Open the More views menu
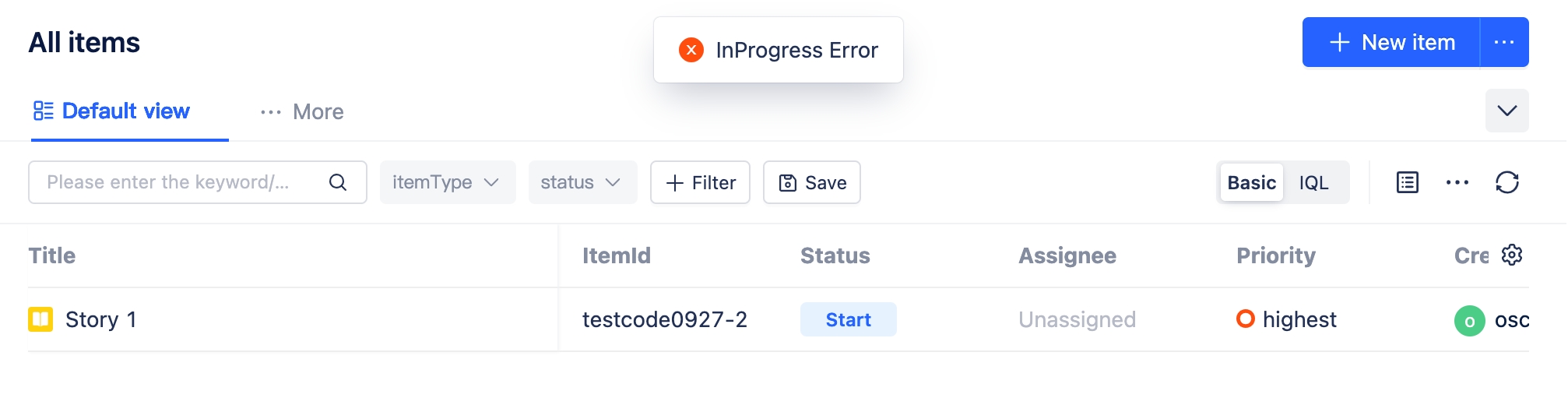This screenshot has width=1568, height=405. pos(303,112)
